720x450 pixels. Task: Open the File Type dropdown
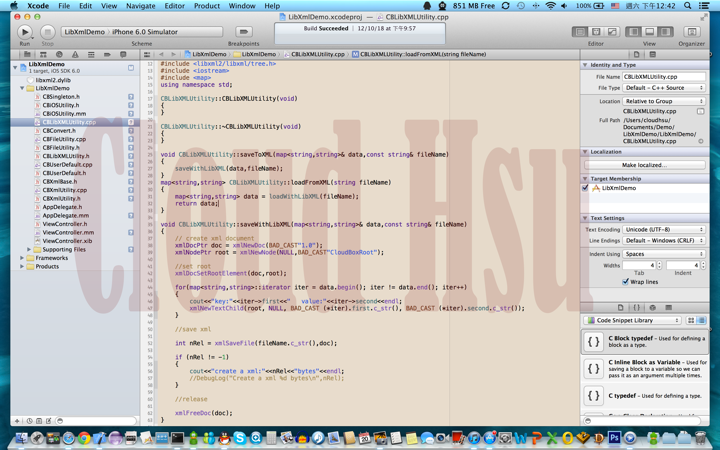pos(664,88)
